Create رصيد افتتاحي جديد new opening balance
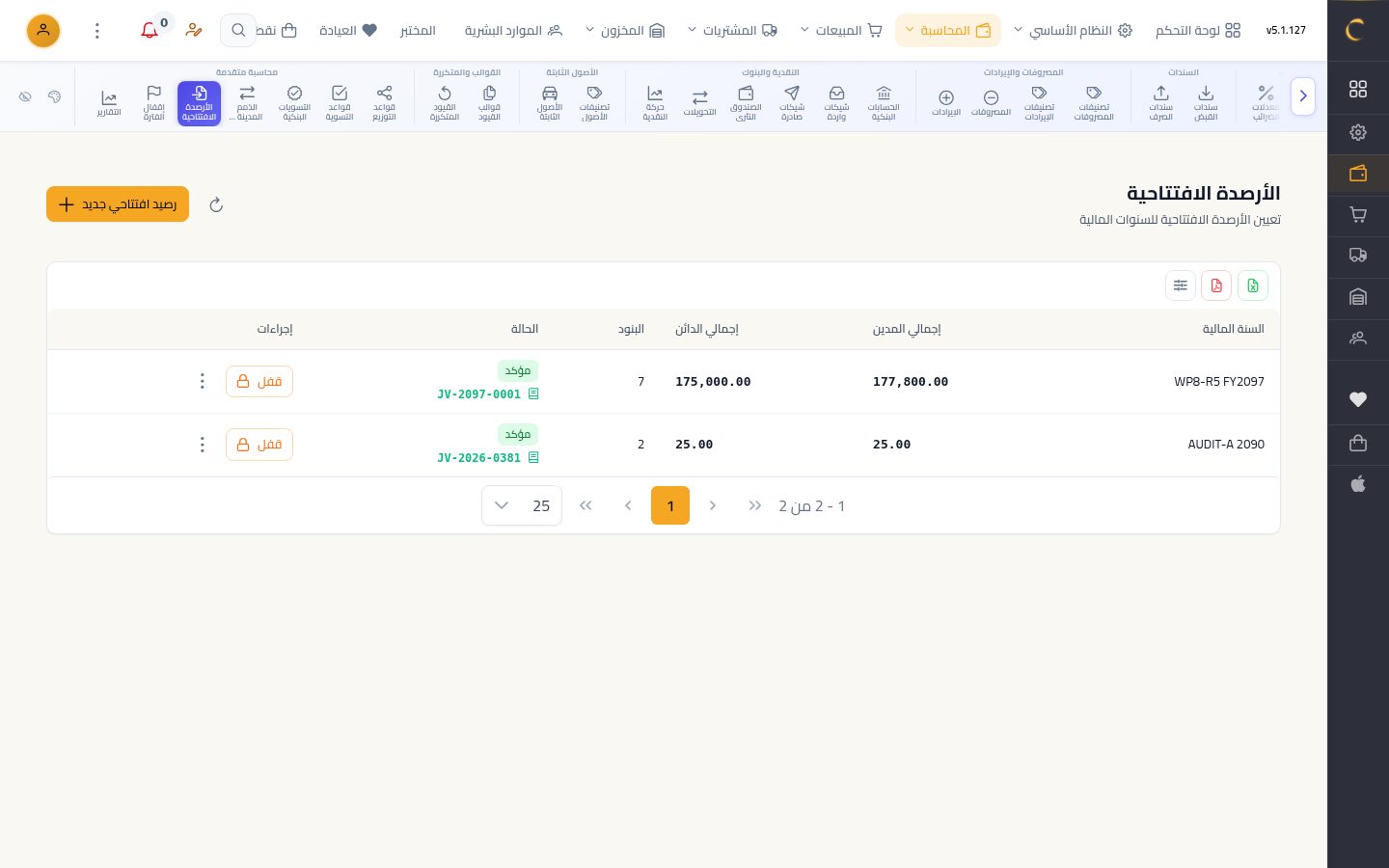This screenshot has width=1389, height=868. (118, 204)
